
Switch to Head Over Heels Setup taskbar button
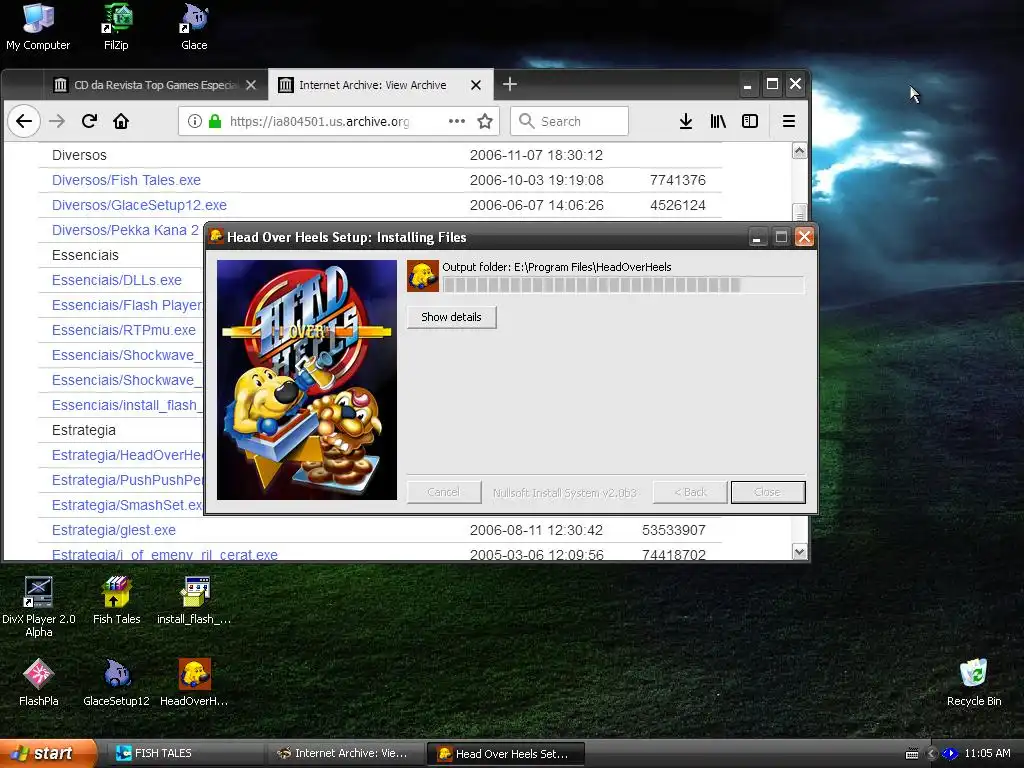coord(505,754)
